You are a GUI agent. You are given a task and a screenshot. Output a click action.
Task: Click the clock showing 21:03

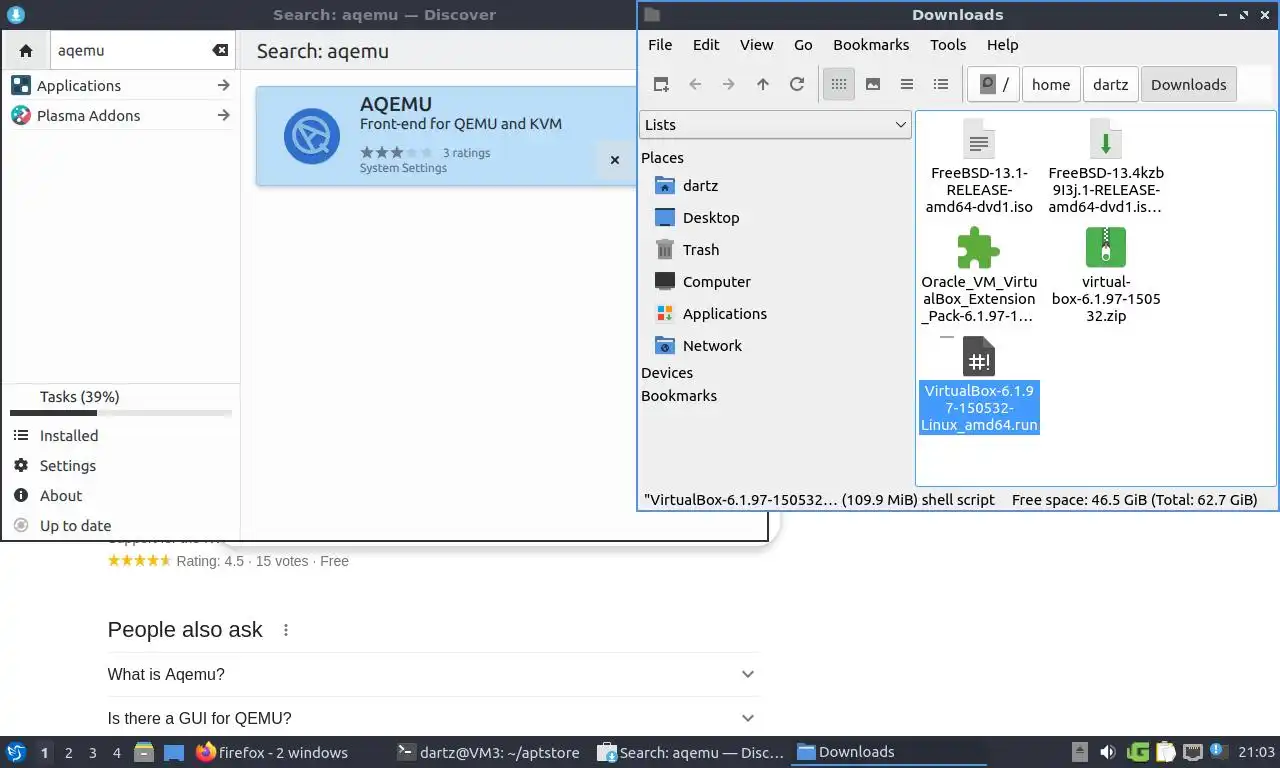coord(1257,752)
